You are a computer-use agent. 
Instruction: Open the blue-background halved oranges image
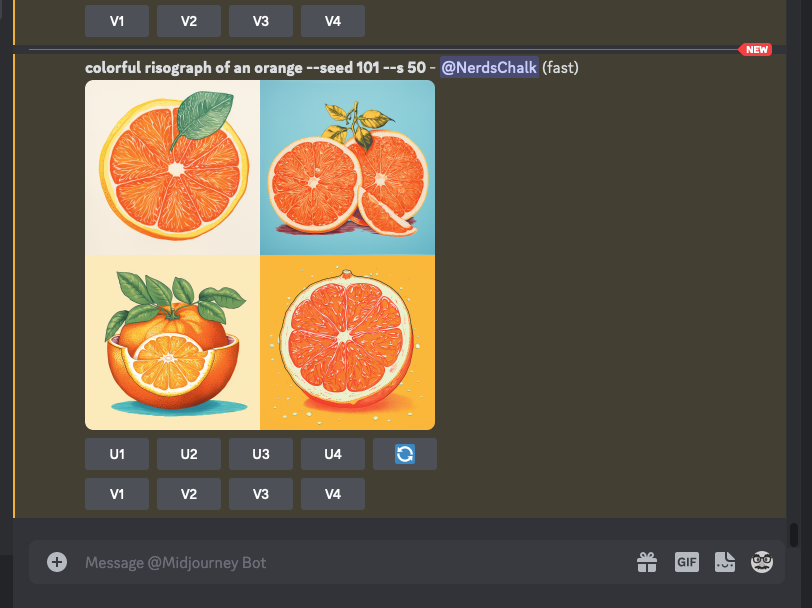(x=347, y=167)
